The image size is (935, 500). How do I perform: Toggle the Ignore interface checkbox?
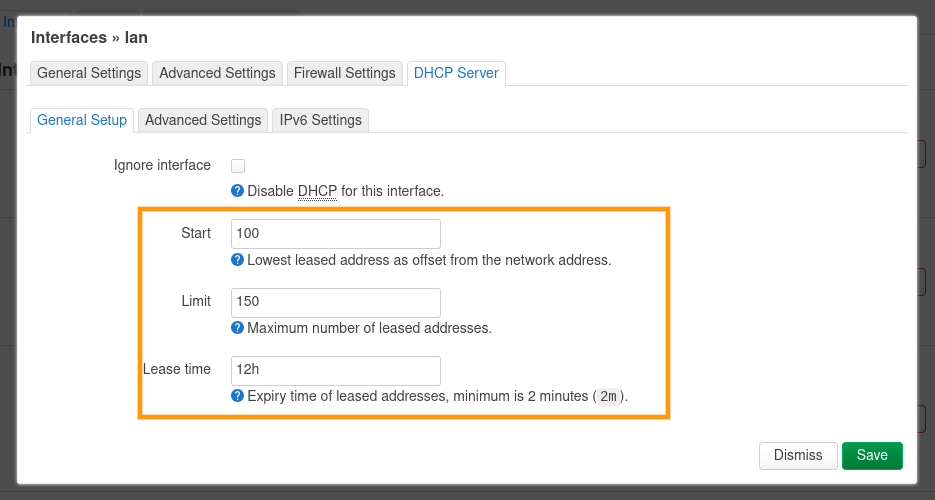click(238, 166)
